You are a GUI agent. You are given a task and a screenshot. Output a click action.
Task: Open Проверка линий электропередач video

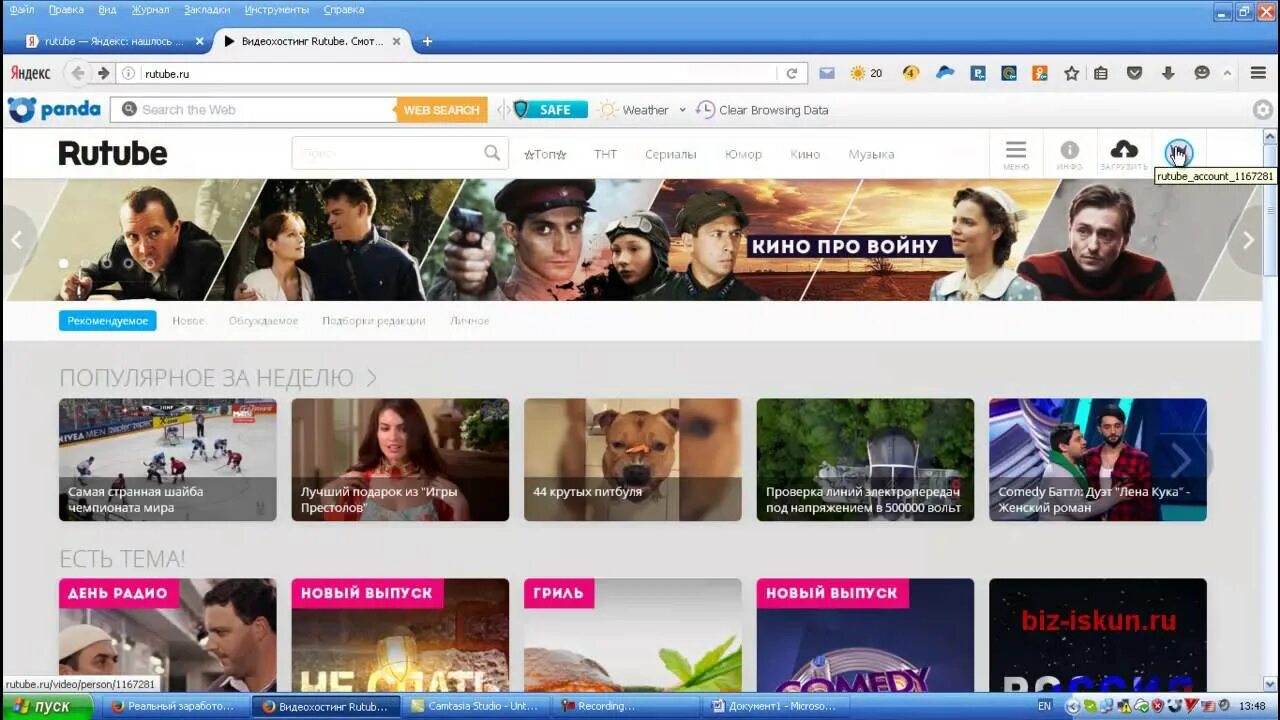tap(865, 460)
